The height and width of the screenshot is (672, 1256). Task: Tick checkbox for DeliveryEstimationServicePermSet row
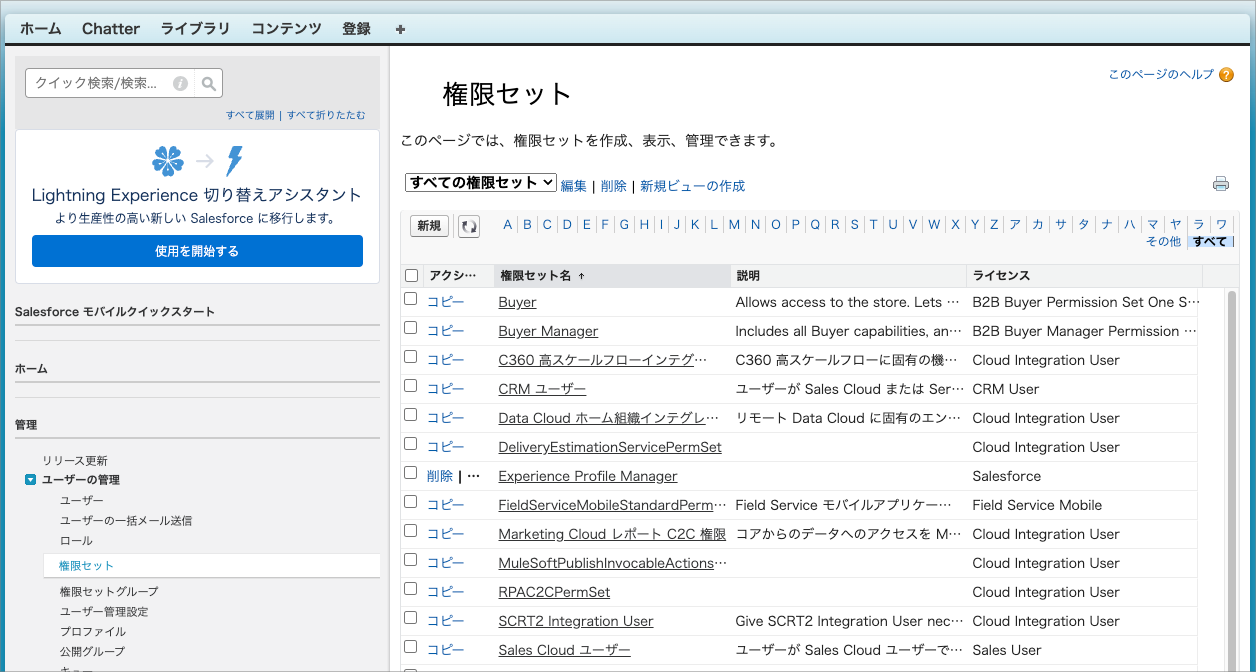coord(410,444)
